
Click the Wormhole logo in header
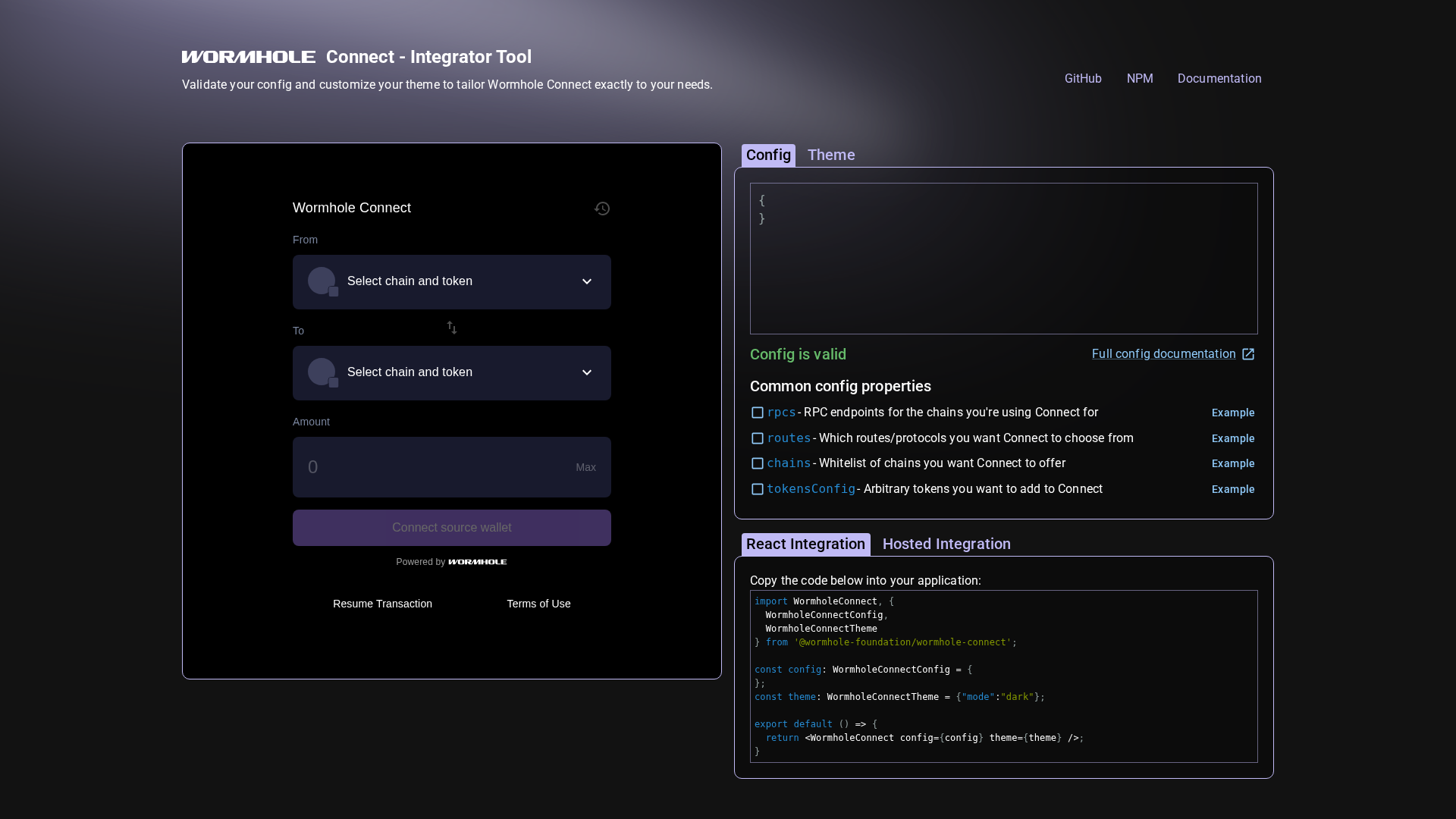tap(249, 57)
